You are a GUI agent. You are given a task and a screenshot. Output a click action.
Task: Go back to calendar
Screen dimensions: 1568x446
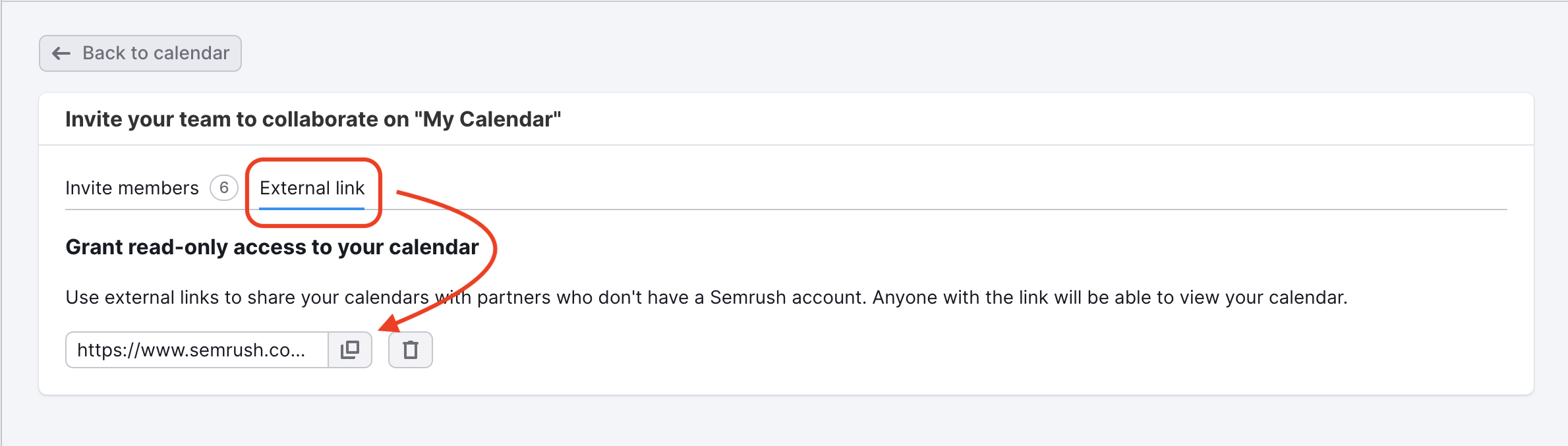point(140,53)
